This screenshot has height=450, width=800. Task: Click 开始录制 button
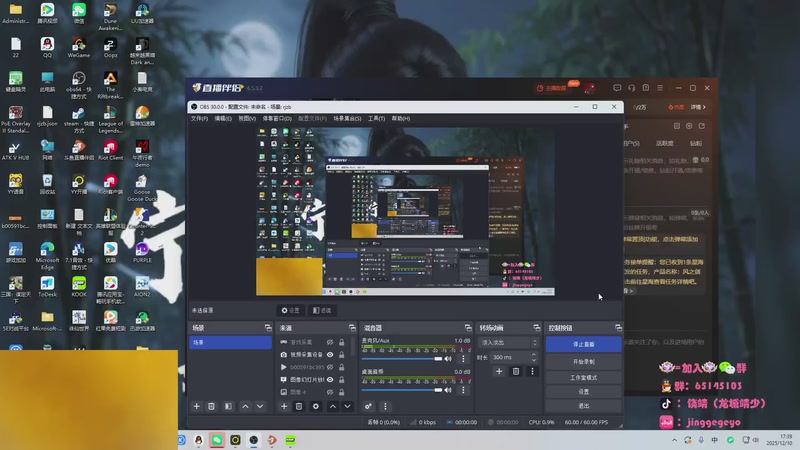pos(584,362)
